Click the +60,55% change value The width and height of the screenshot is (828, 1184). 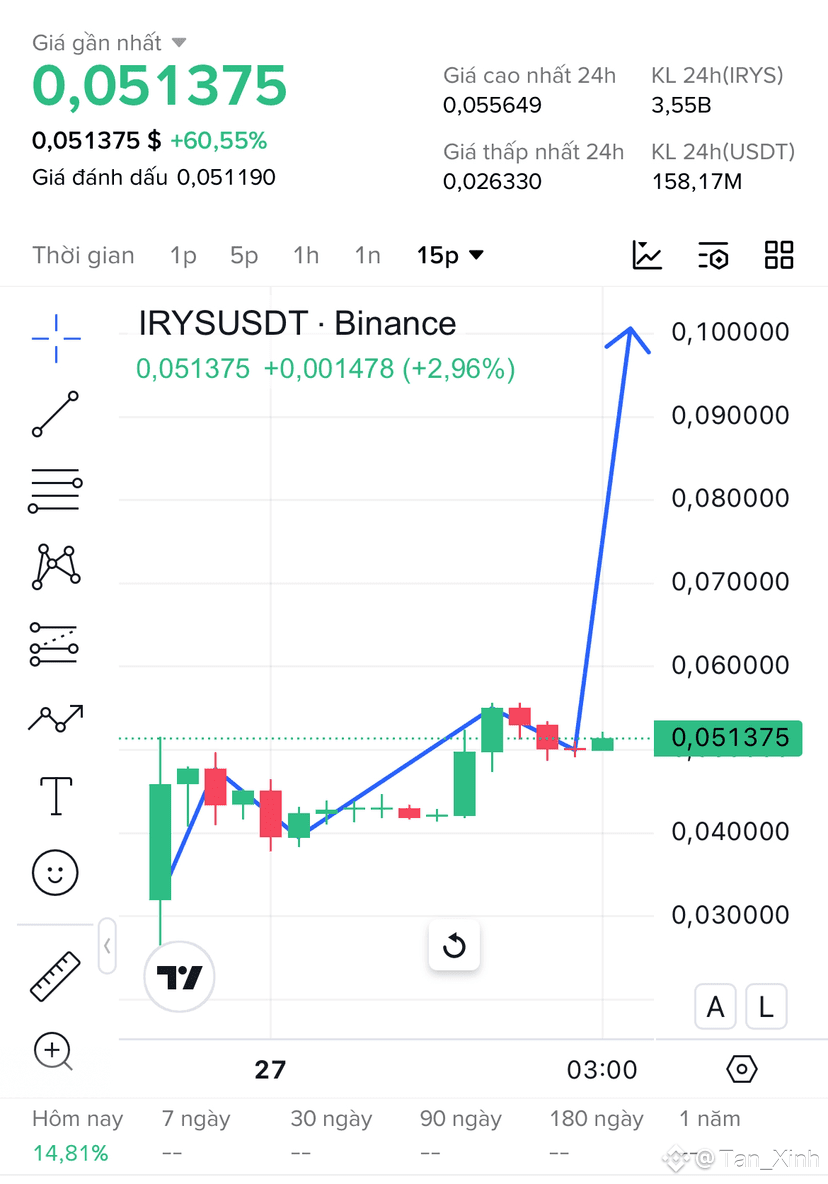click(218, 140)
